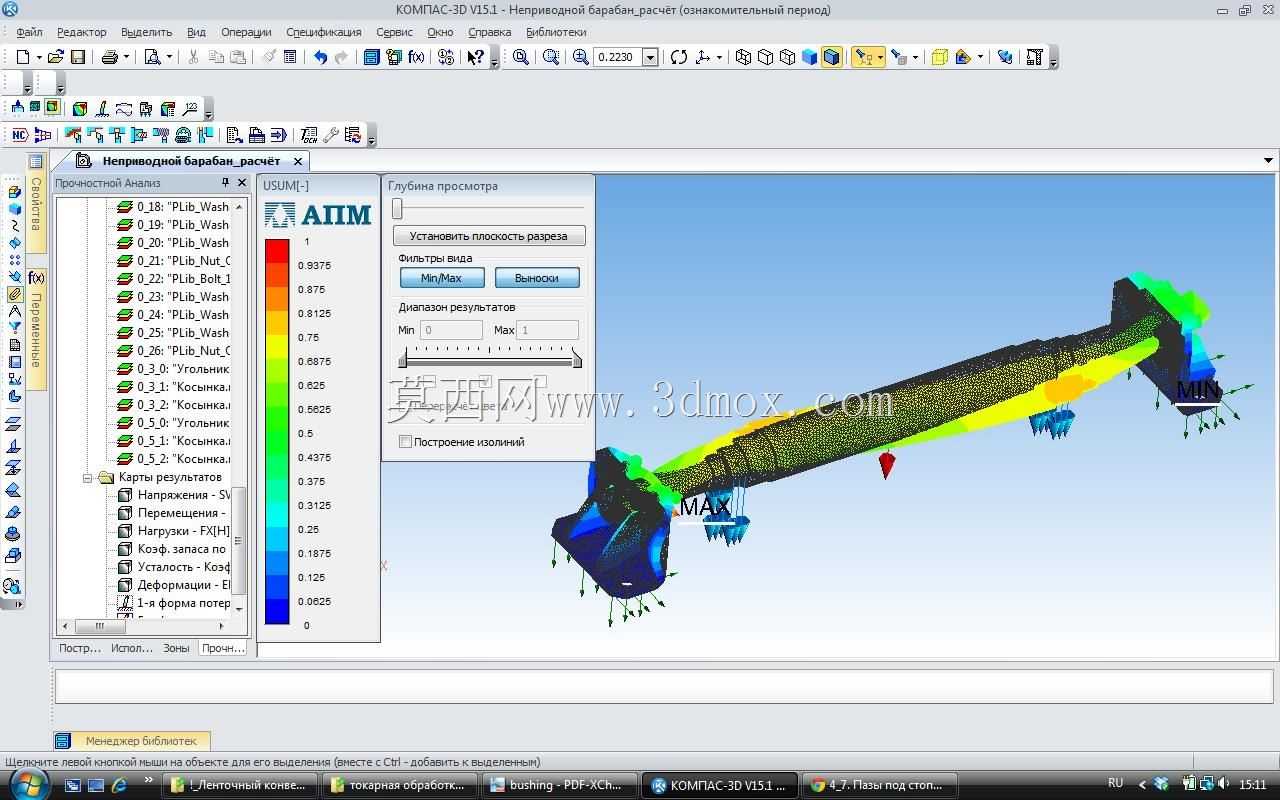Collapse the Карты результатов tree node
The image size is (1280, 800).
click(x=87, y=478)
